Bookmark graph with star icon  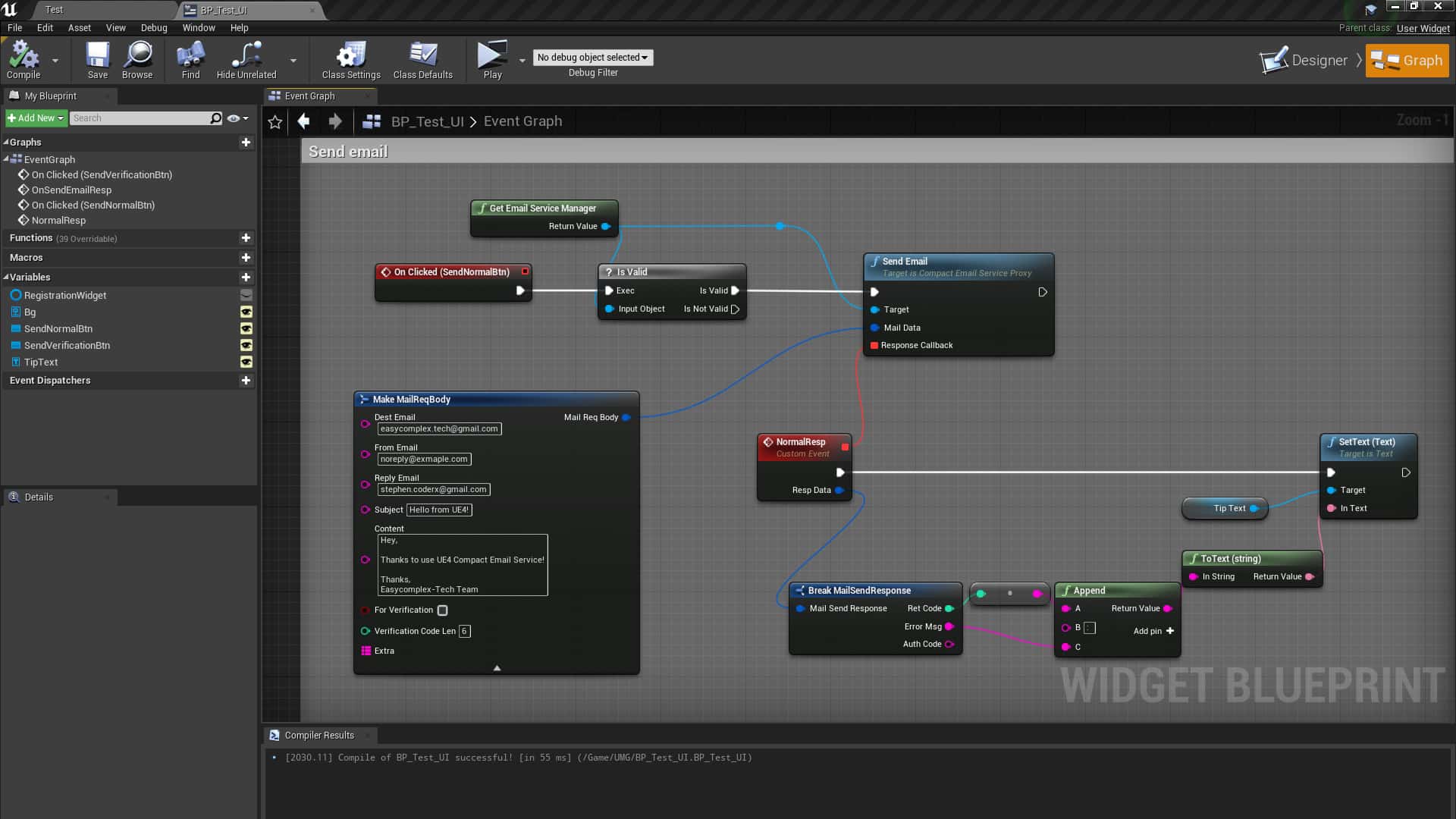pos(275,121)
